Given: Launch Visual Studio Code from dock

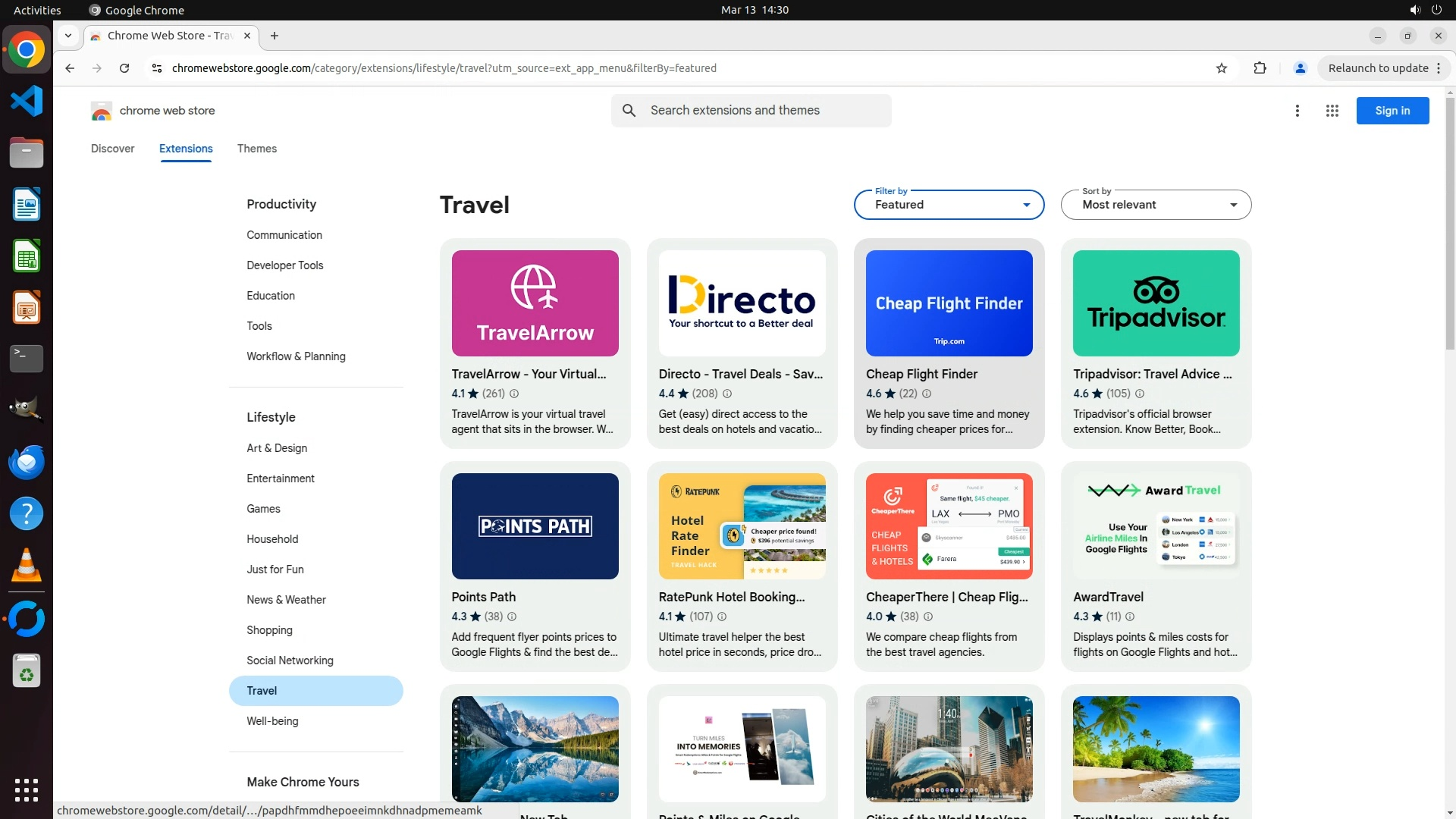Looking at the screenshot, I should coord(27,102).
